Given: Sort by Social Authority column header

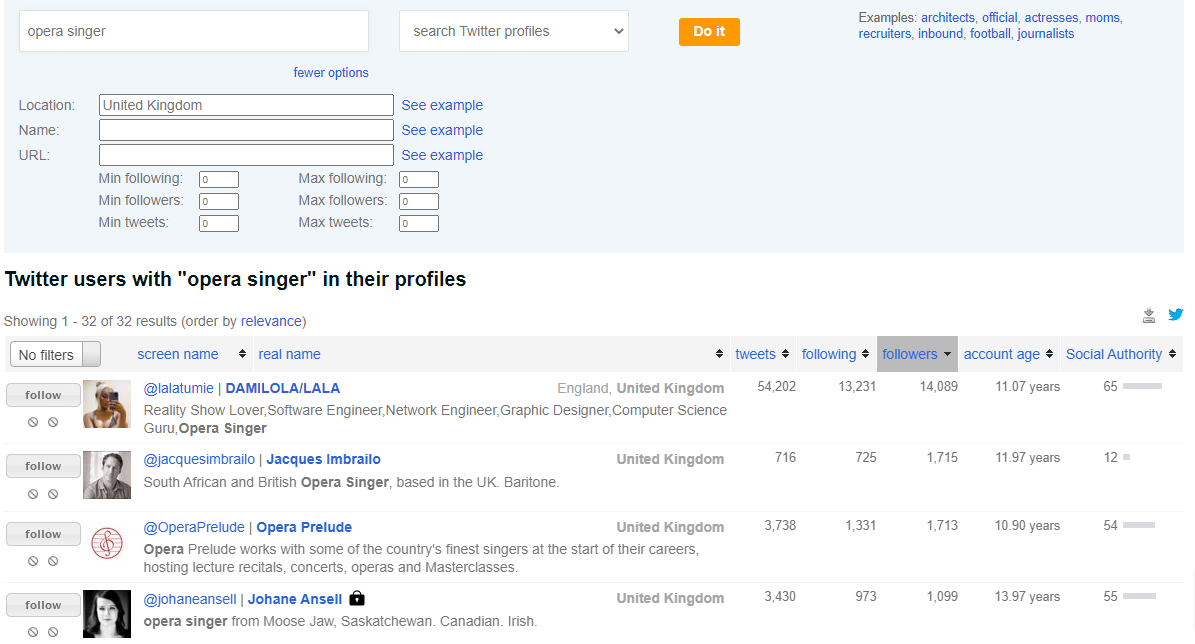Looking at the screenshot, I should (x=1120, y=354).
